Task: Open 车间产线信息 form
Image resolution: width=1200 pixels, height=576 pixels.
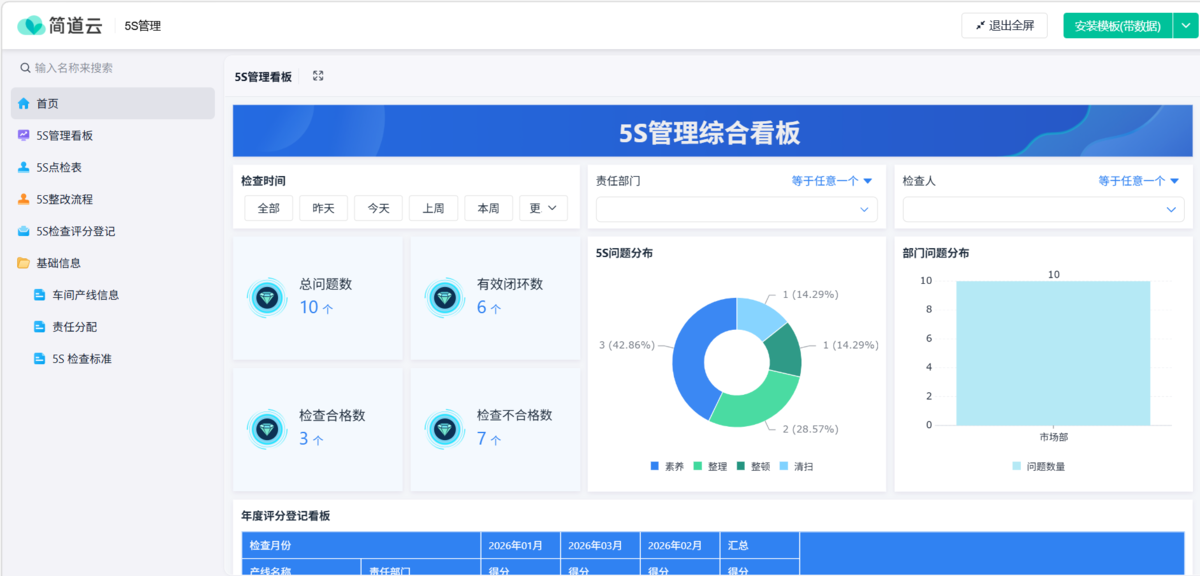Action: pyautogui.click(x=113, y=295)
